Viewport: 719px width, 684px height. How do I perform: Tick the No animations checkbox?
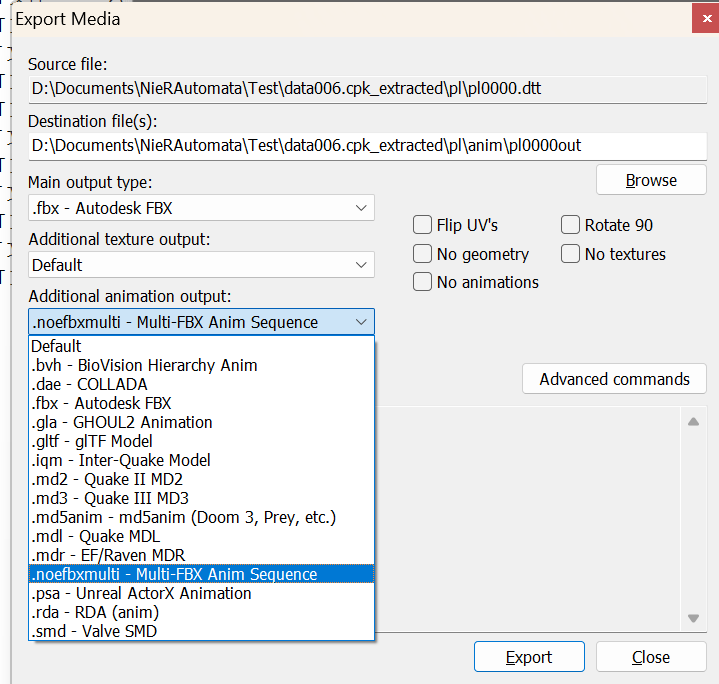click(422, 282)
